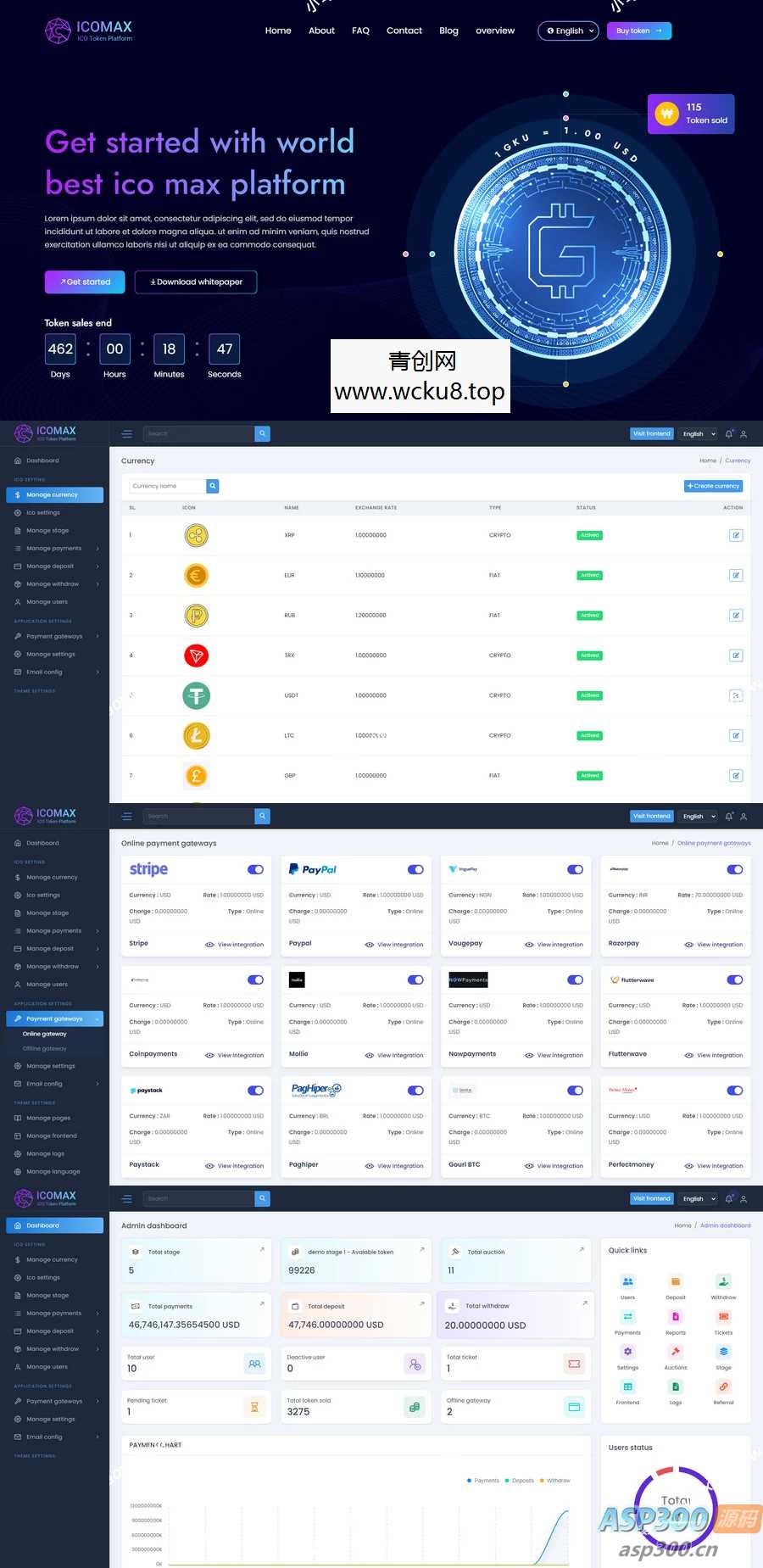The width and height of the screenshot is (763, 1568).
Task: Open the Blog navigation item
Action: click(x=448, y=31)
